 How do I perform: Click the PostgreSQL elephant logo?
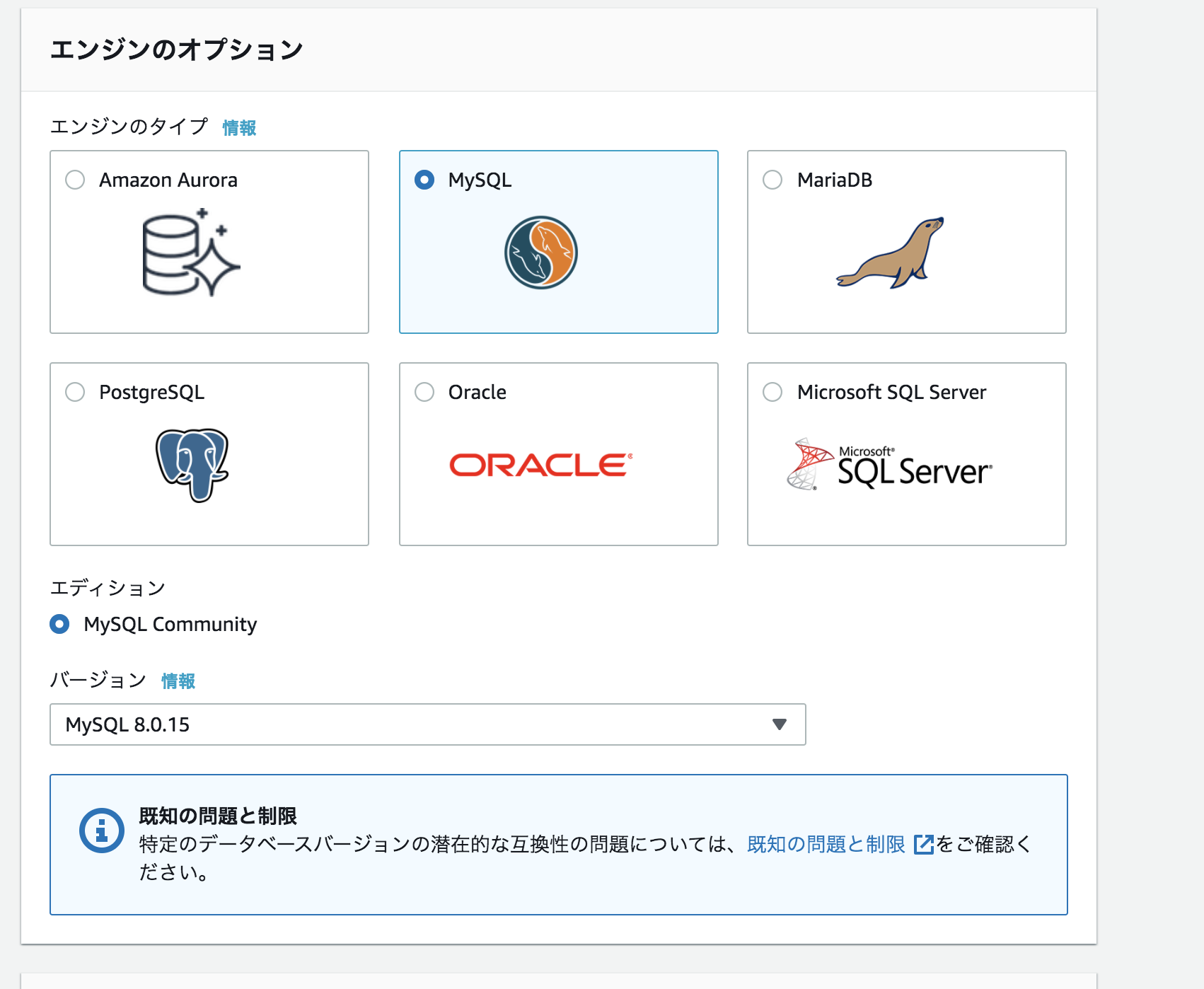192,465
